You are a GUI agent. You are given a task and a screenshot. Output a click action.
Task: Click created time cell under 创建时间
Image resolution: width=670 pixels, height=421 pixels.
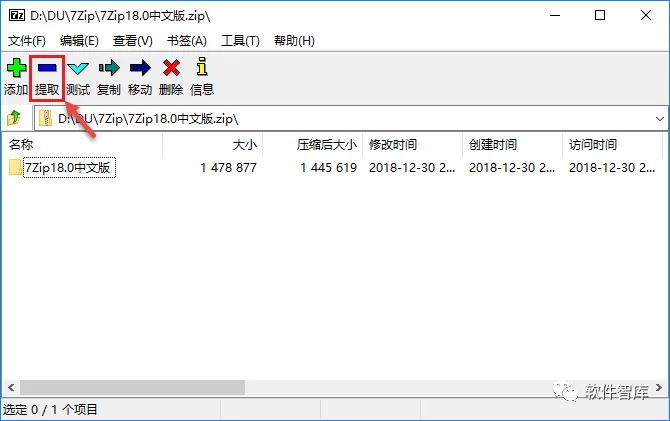click(512, 168)
